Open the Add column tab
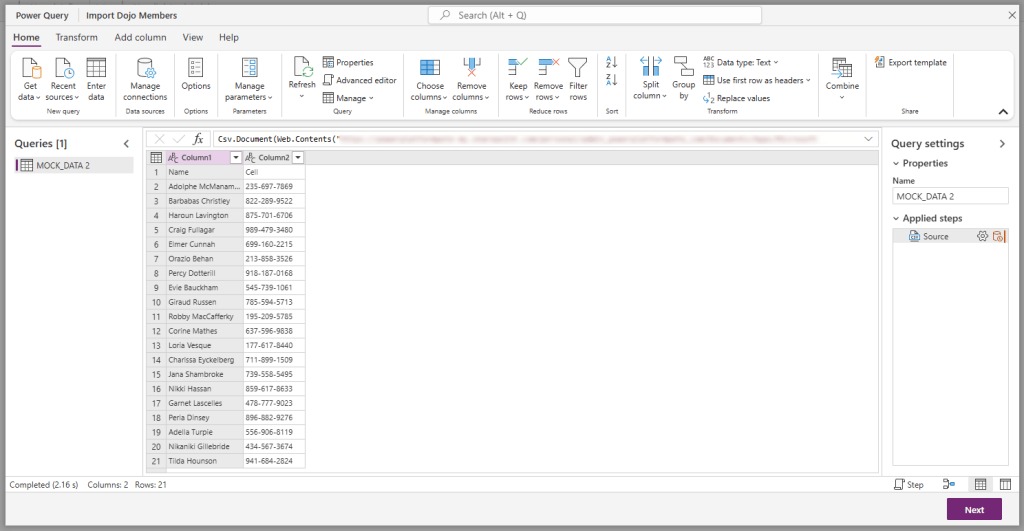The width and height of the screenshot is (1024, 531). pyautogui.click(x=140, y=37)
